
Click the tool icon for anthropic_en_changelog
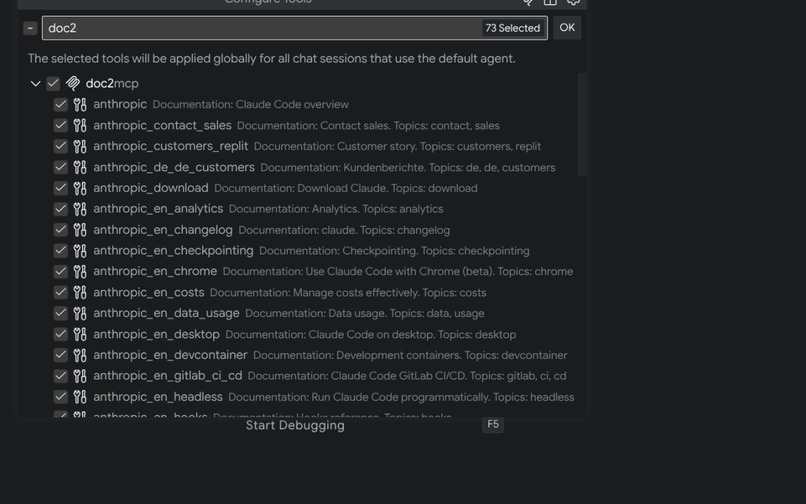80,230
